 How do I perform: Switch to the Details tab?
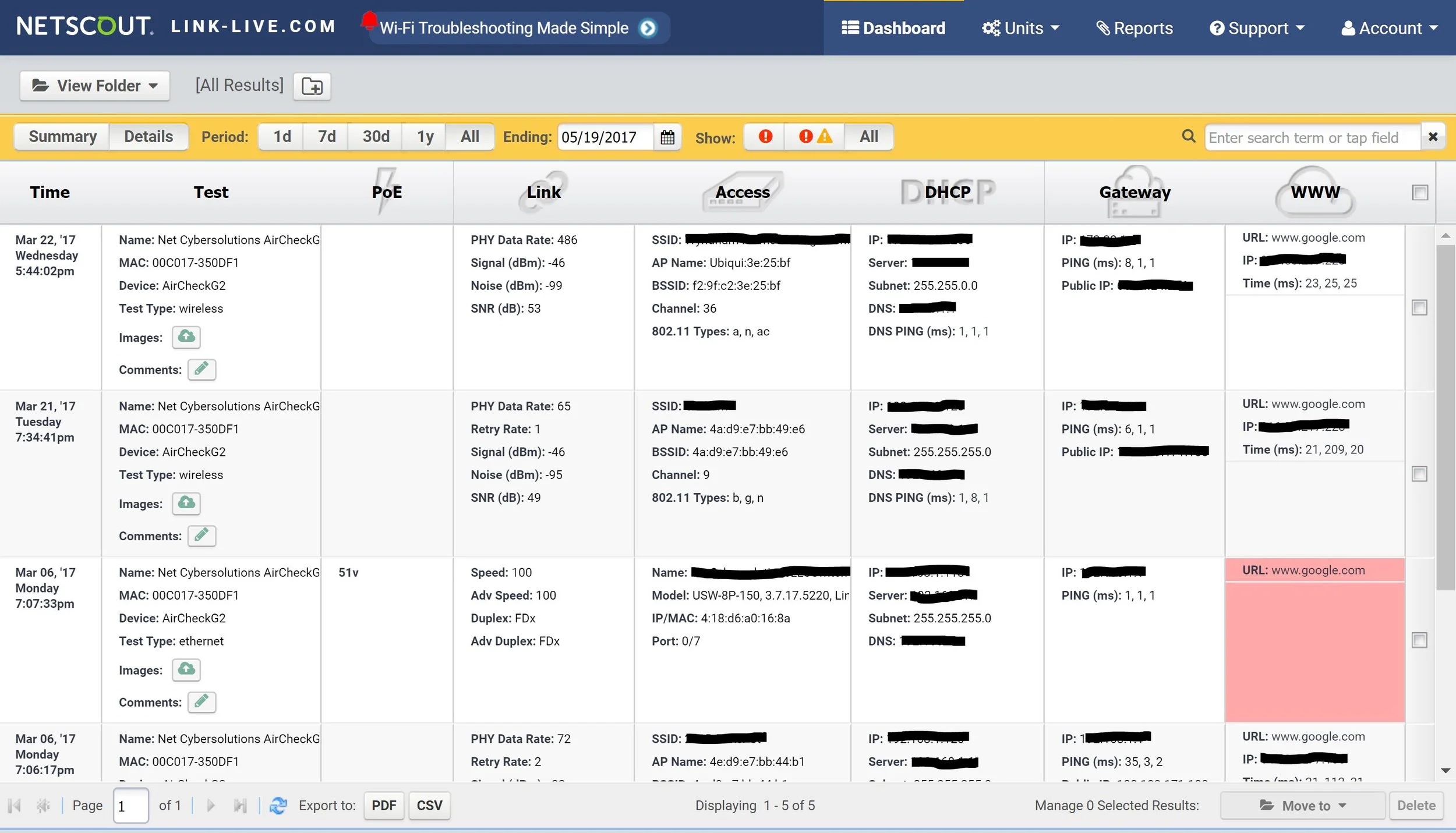149,137
